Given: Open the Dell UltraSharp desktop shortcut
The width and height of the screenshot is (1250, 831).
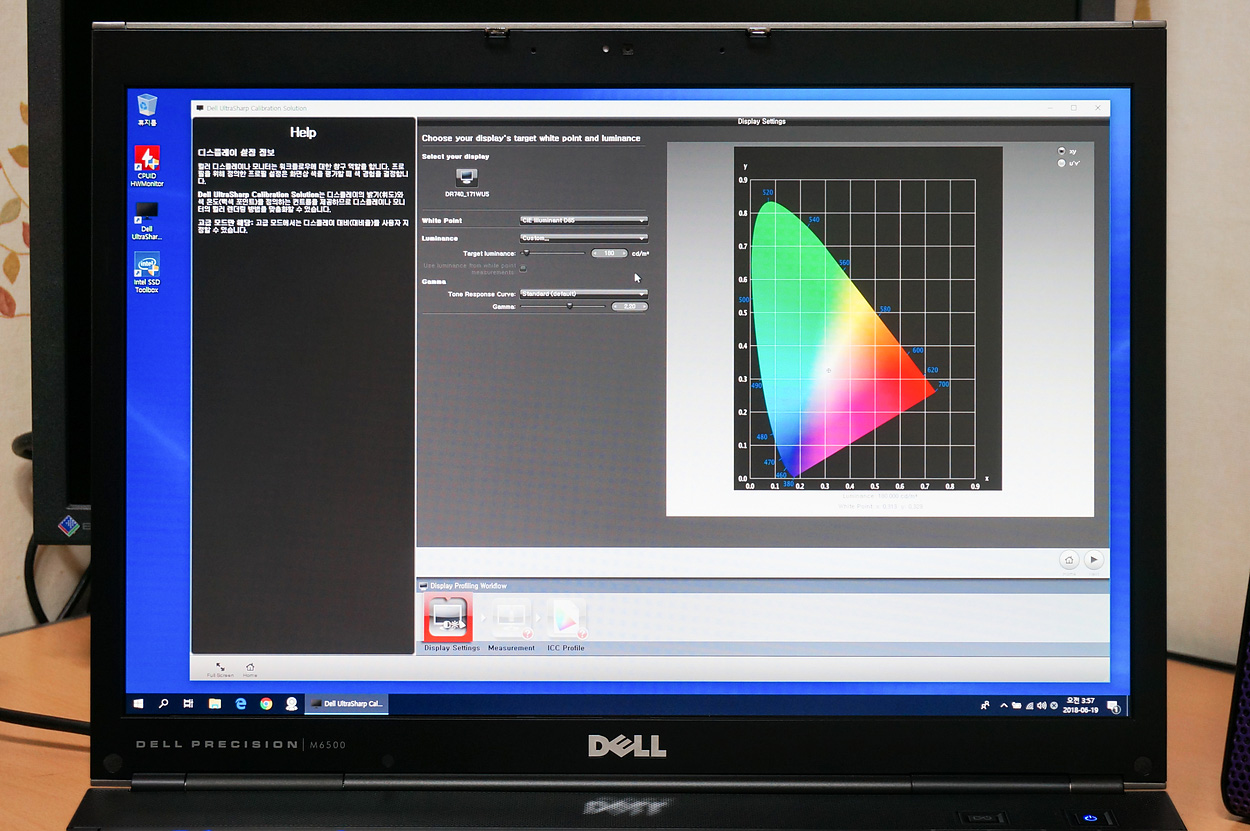Looking at the screenshot, I should tap(146, 220).
